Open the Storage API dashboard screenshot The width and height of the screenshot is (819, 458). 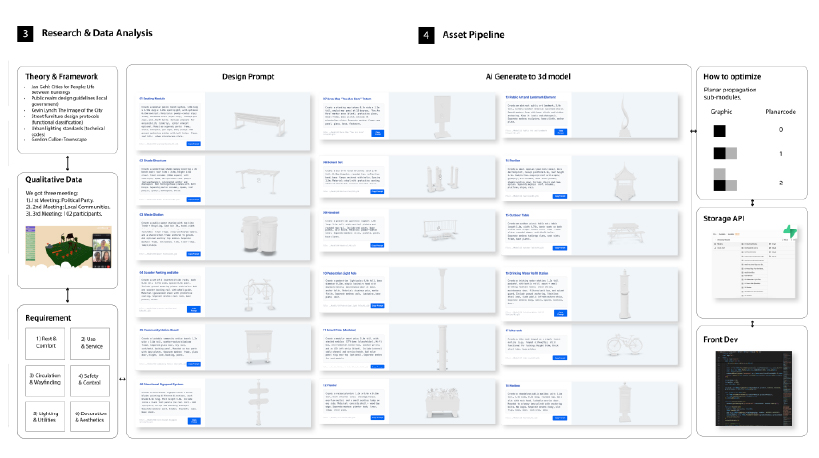tap(754, 263)
